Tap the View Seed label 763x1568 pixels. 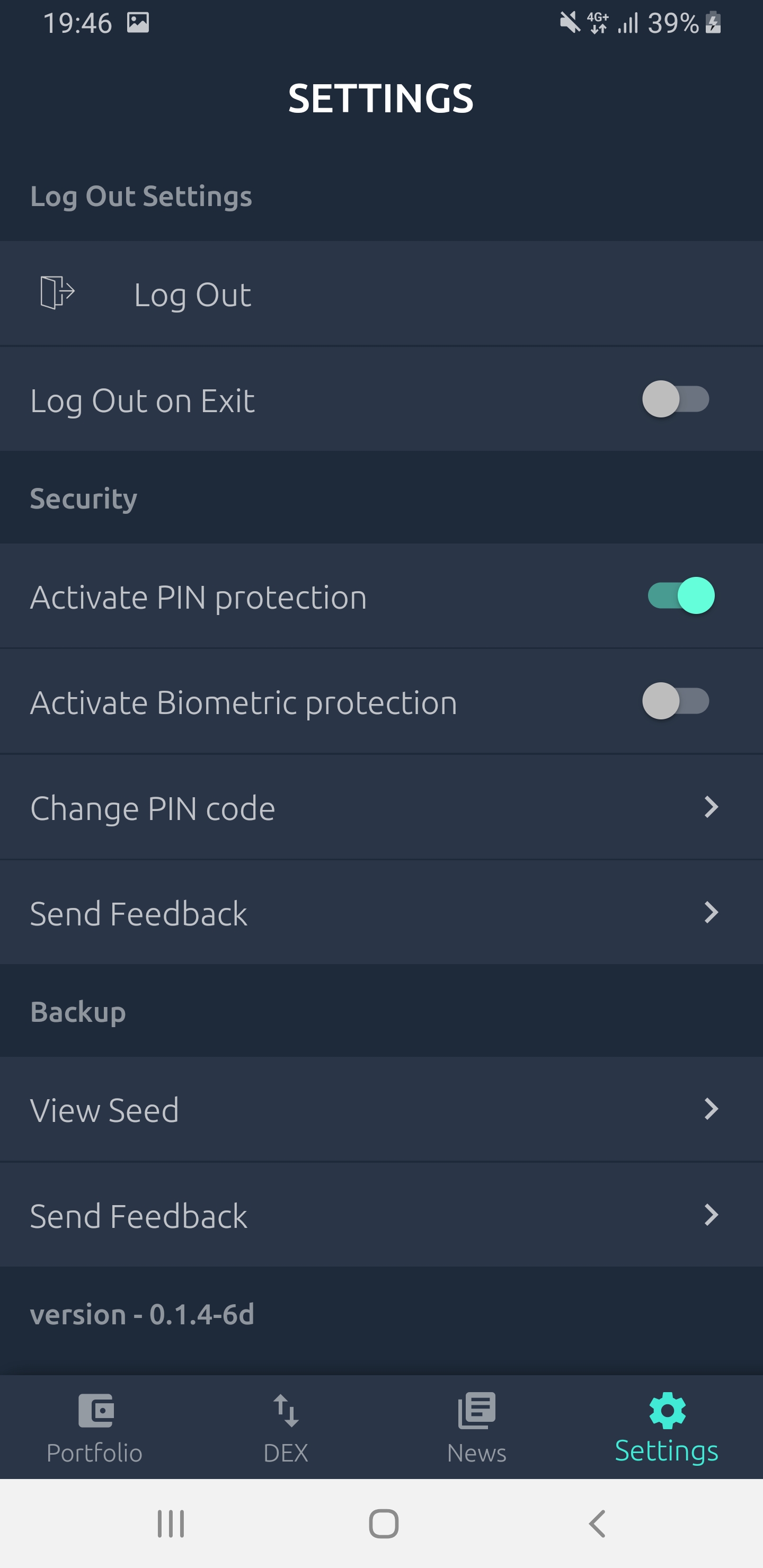[x=105, y=1110]
